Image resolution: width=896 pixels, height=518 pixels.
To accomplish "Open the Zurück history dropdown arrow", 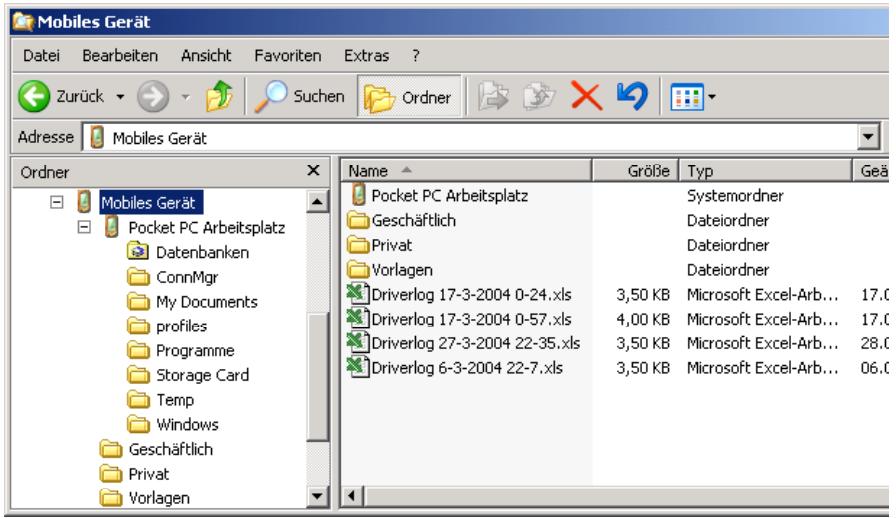I will 120,97.
